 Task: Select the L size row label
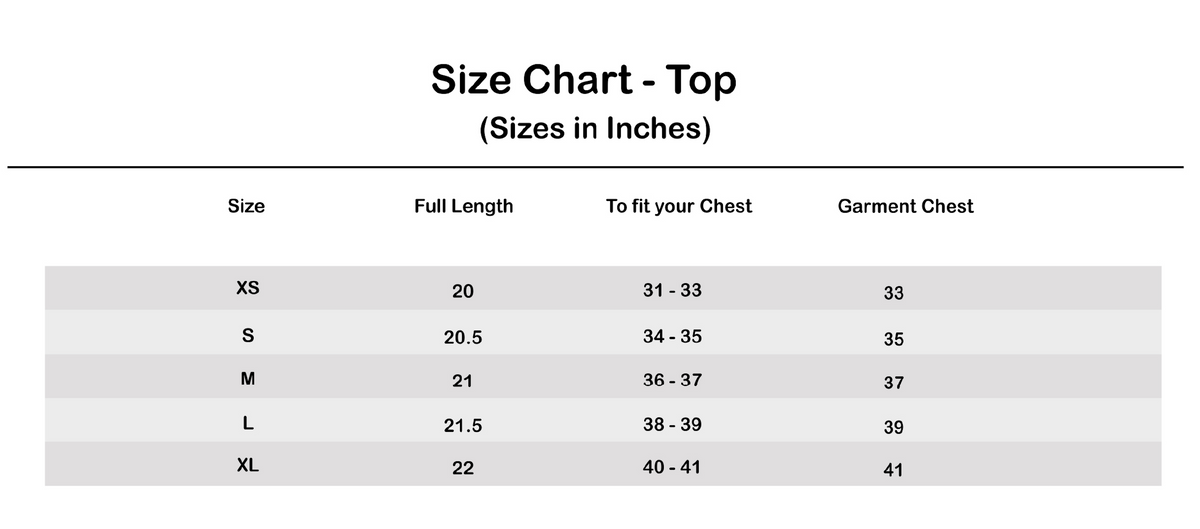tap(247, 423)
